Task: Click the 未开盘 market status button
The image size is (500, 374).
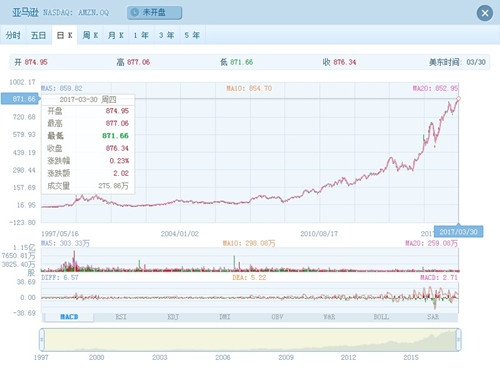Action: 154,13
